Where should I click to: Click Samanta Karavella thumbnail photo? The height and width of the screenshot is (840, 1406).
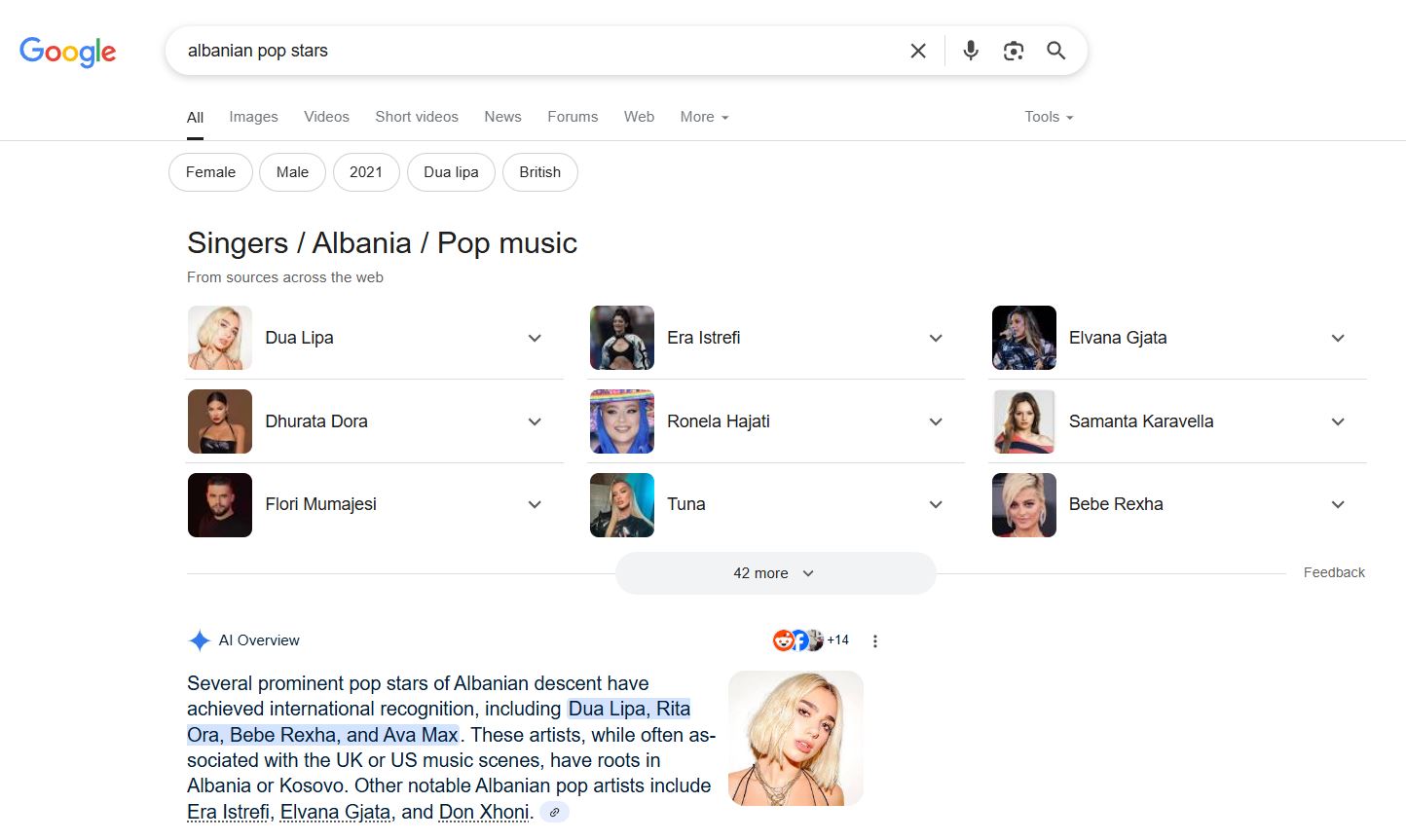[1024, 421]
